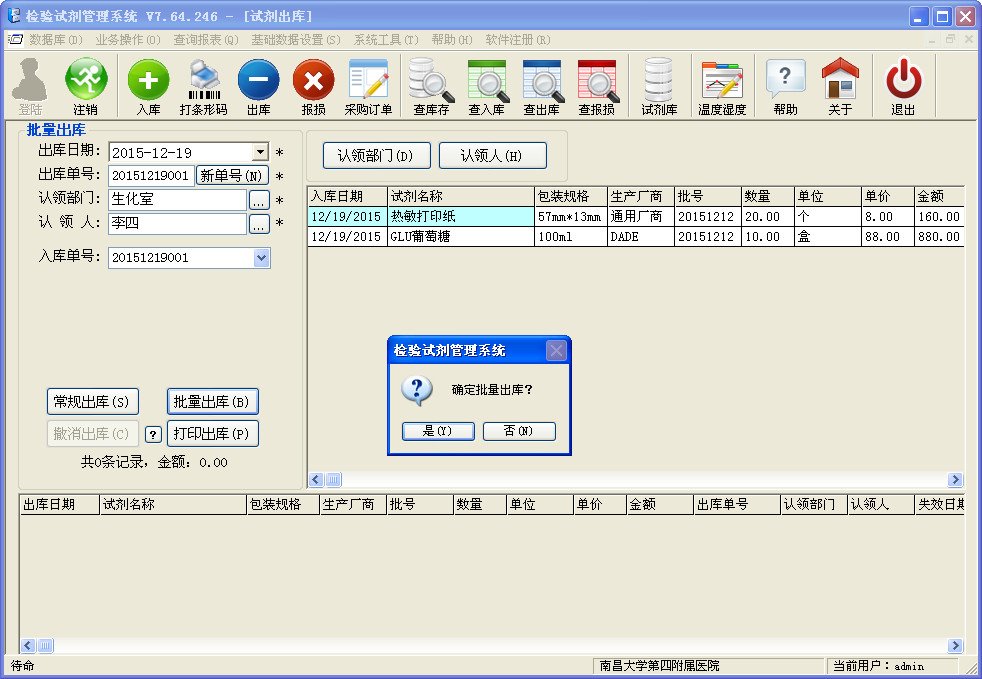Click the 查报损 damage query icon

pyautogui.click(x=597, y=86)
